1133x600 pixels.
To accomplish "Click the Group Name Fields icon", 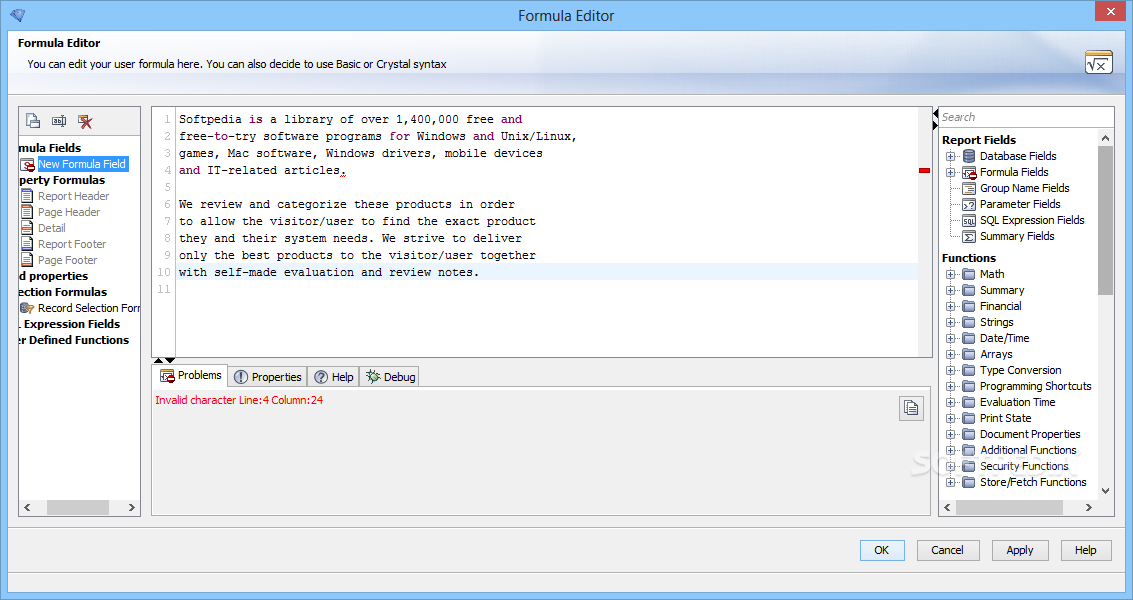I will pyautogui.click(x=969, y=188).
